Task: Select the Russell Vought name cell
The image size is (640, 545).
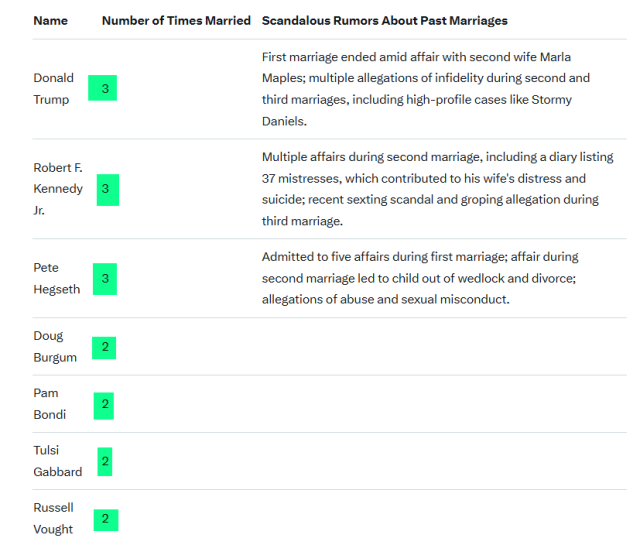Action: click(x=53, y=518)
